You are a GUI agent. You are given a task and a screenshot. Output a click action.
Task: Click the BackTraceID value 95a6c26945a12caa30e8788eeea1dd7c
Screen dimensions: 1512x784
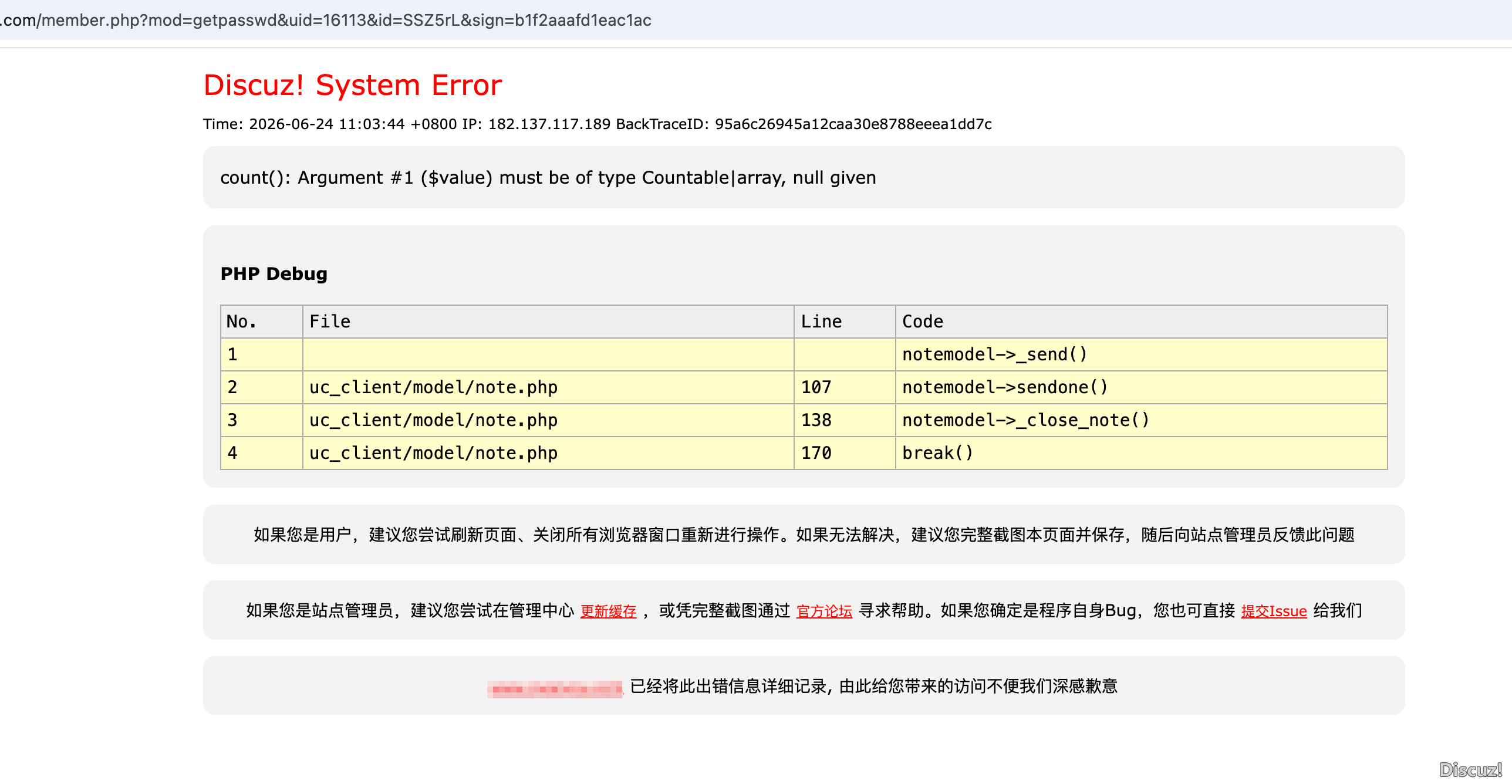[853, 124]
